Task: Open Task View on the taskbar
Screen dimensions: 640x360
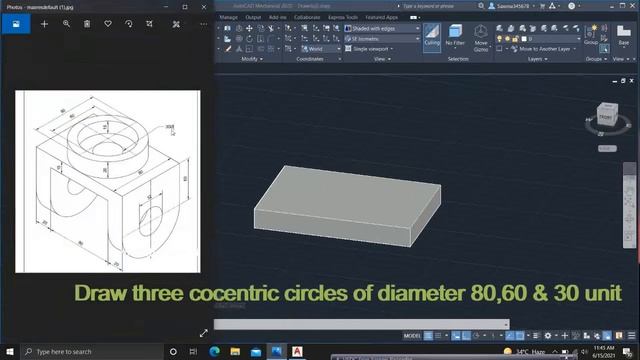Action: (x=193, y=351)
